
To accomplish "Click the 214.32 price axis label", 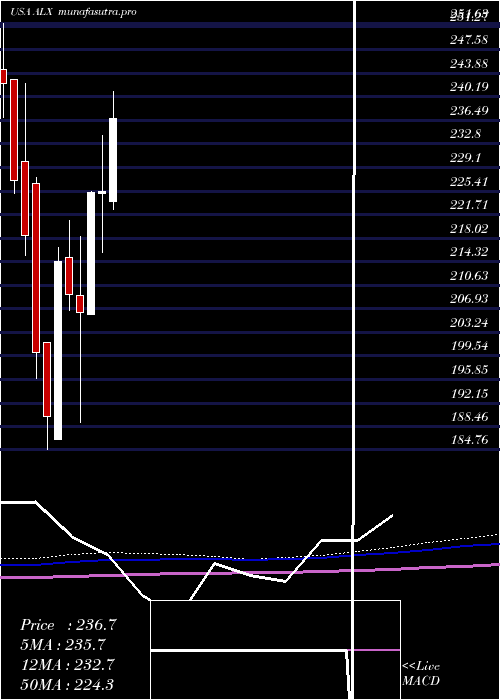I will pyautogui.click(x=469, y=252).
